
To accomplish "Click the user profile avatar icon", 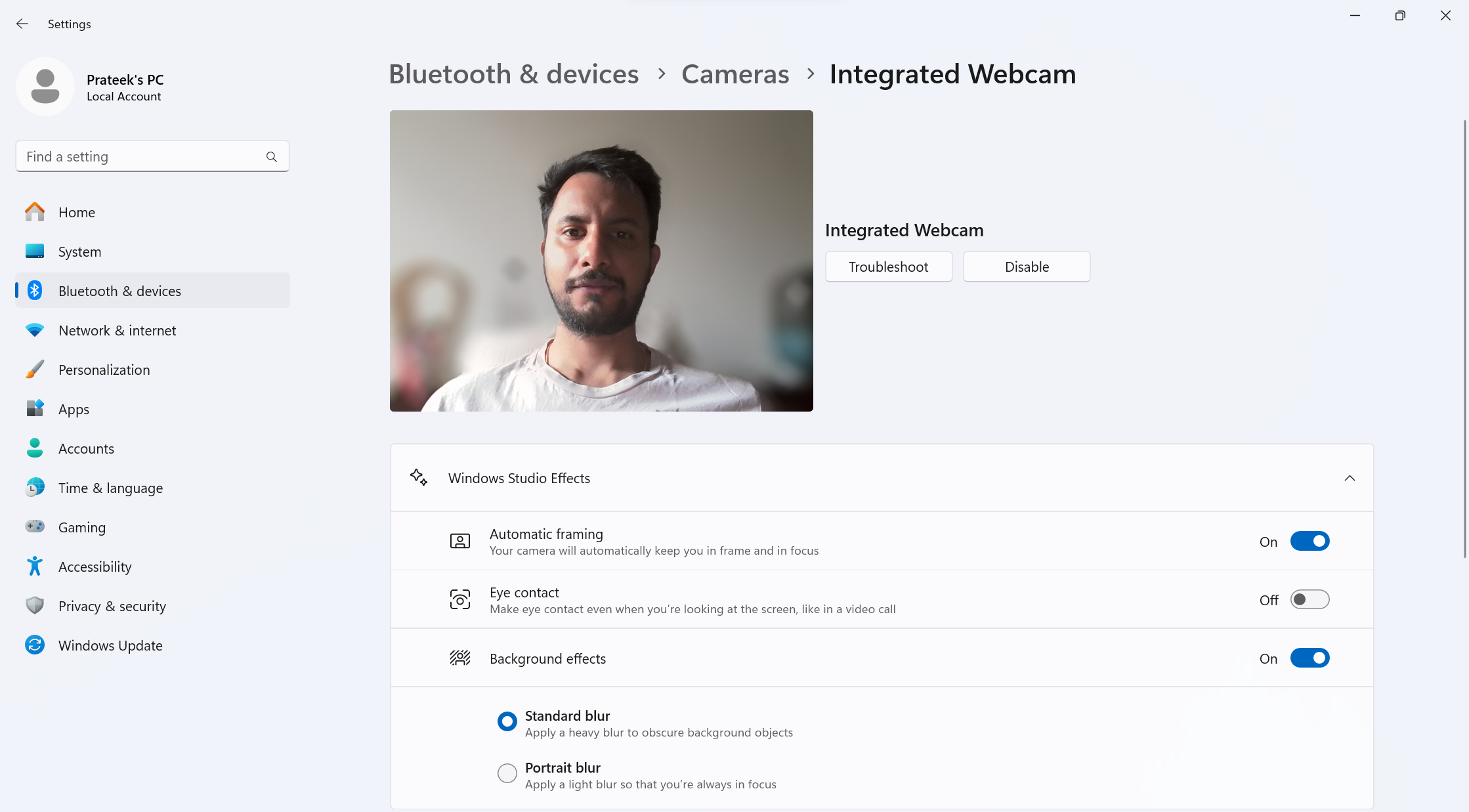I will point(45,87).
